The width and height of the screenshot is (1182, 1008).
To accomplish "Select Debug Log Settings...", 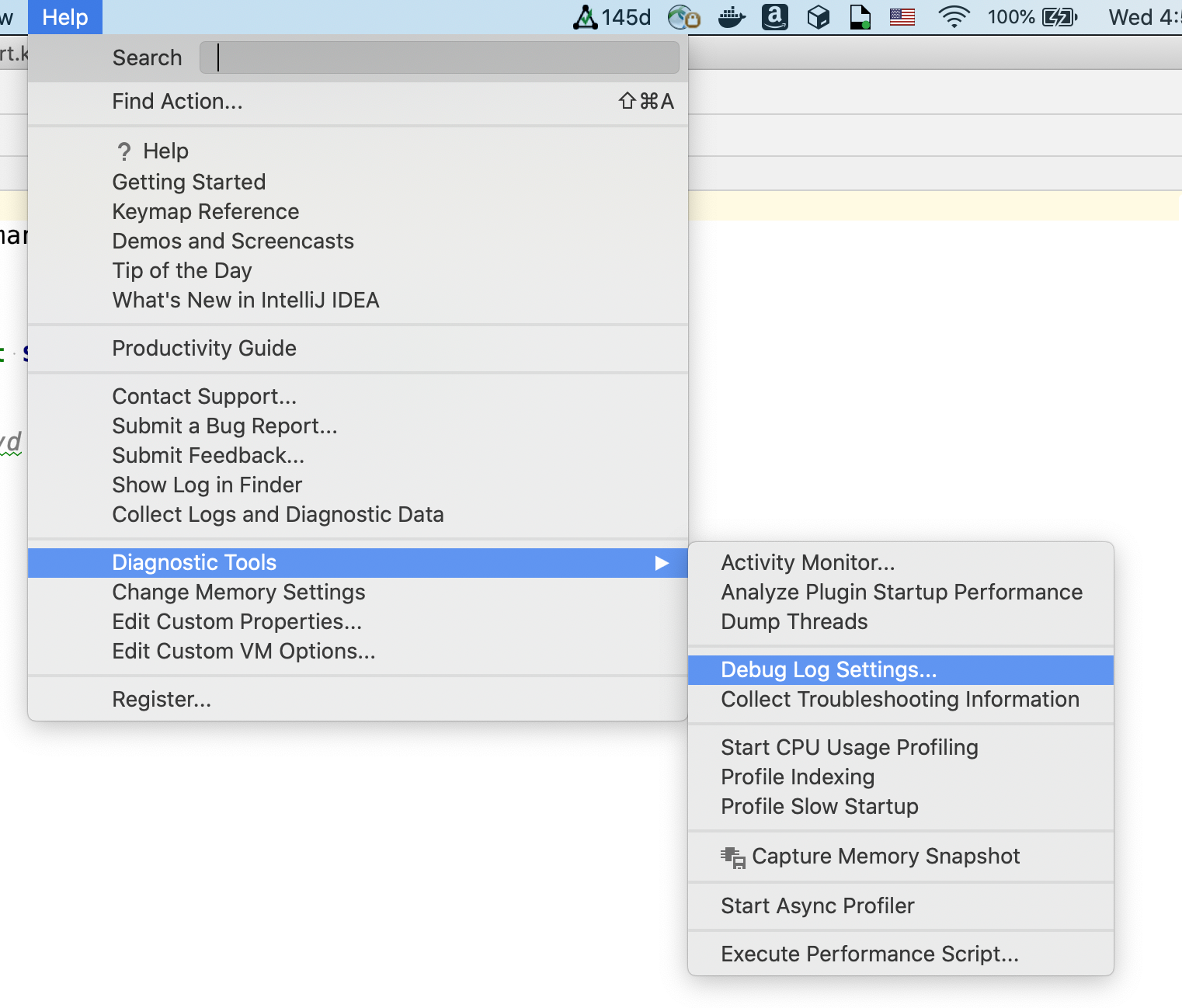I will 829,669.
